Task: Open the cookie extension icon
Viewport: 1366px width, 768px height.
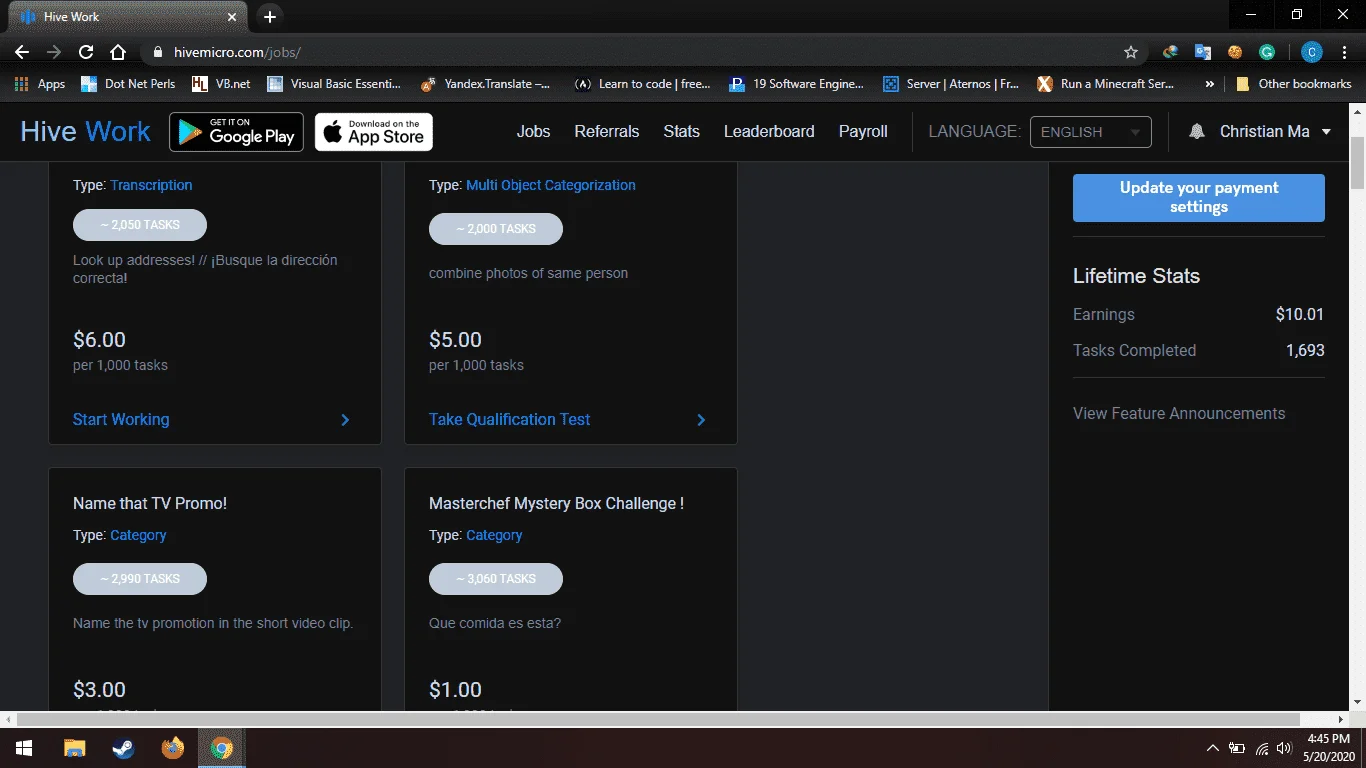Action: pyautogui.click(x=1235, y=52)
